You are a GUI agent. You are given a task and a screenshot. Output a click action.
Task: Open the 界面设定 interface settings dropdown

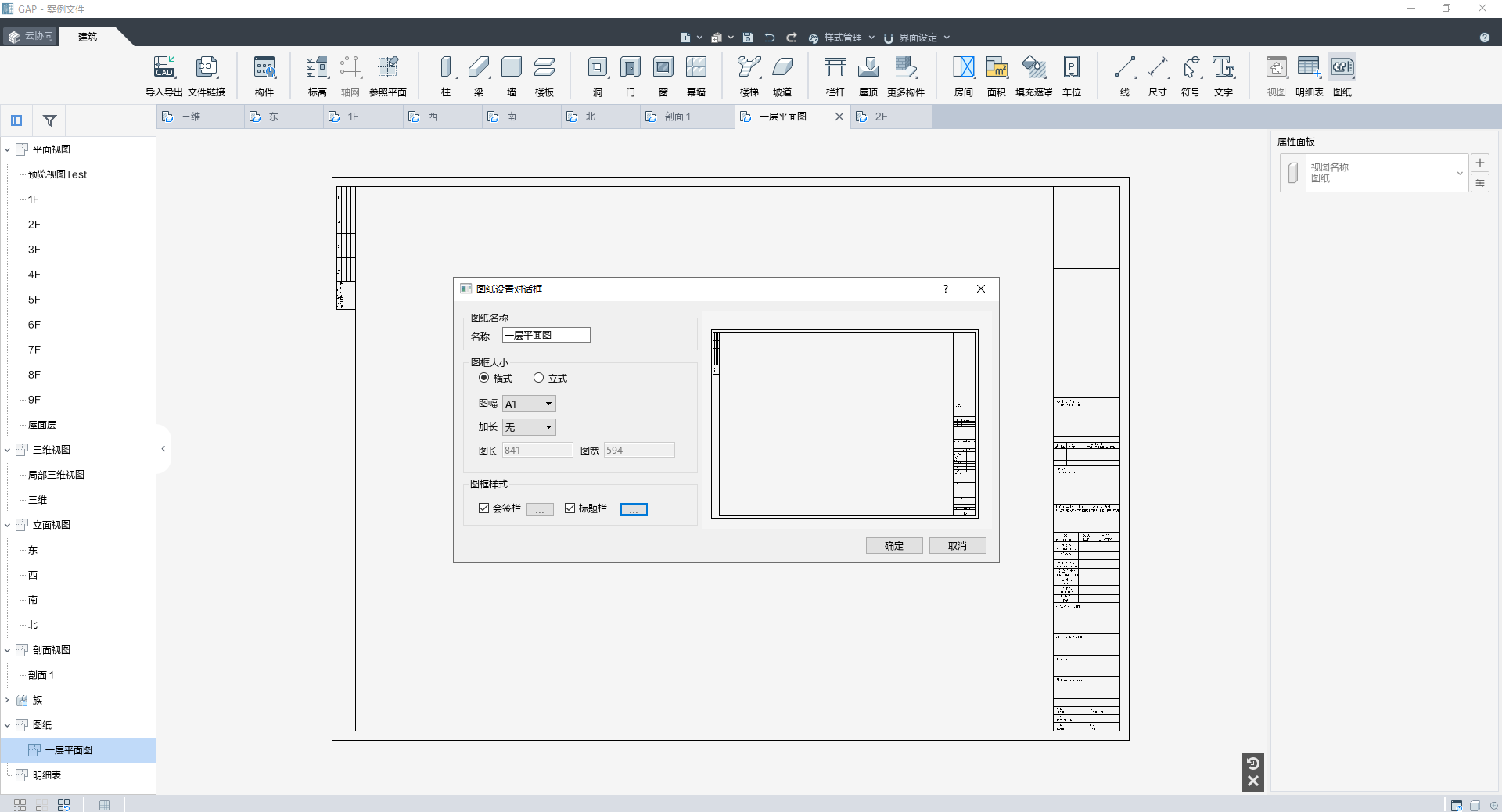pos(917,38)
